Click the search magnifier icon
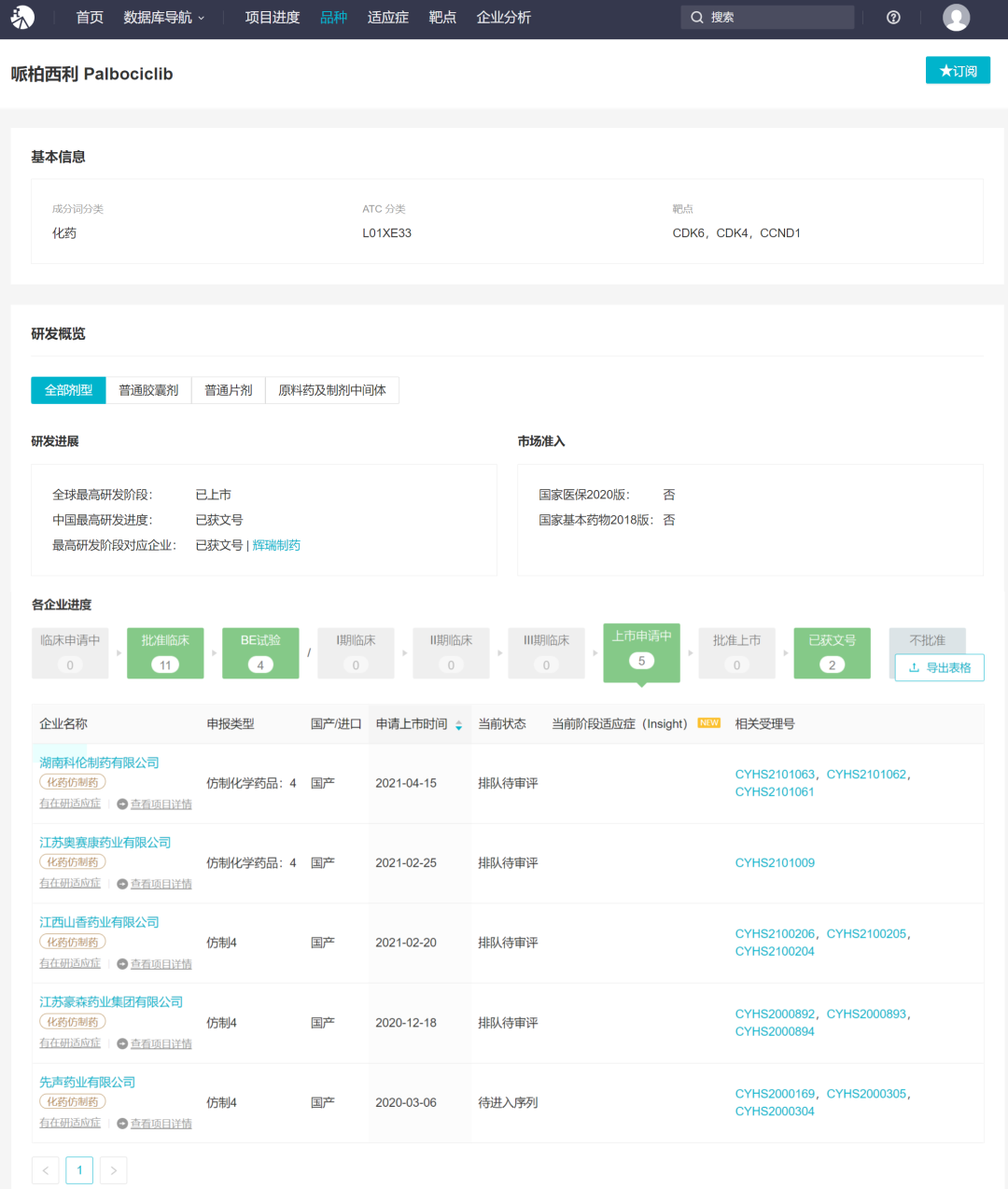 coord(697,17)
